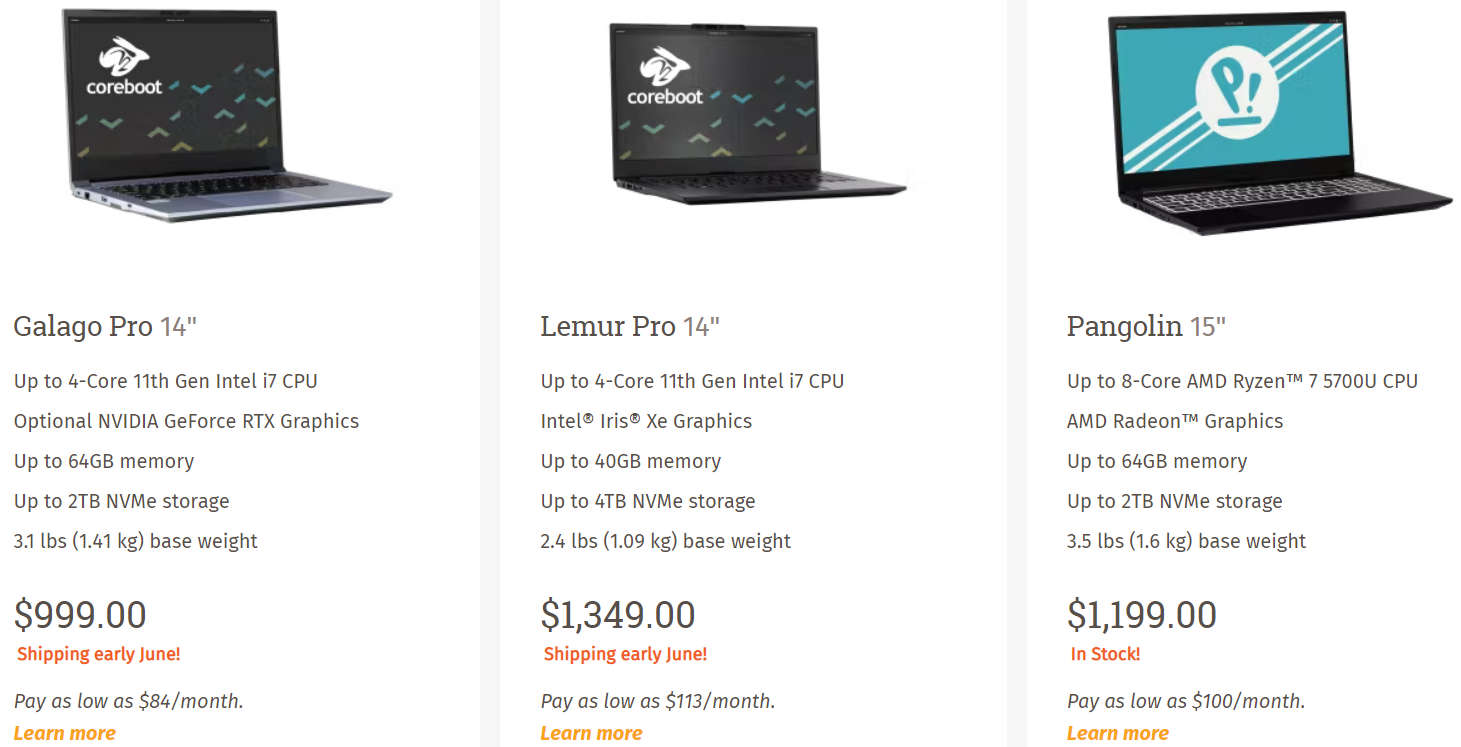Click the Optional NVIDIA GeForce RTX Graphics line
This screenshot has width=1461, height=747.
coord(186,421)
